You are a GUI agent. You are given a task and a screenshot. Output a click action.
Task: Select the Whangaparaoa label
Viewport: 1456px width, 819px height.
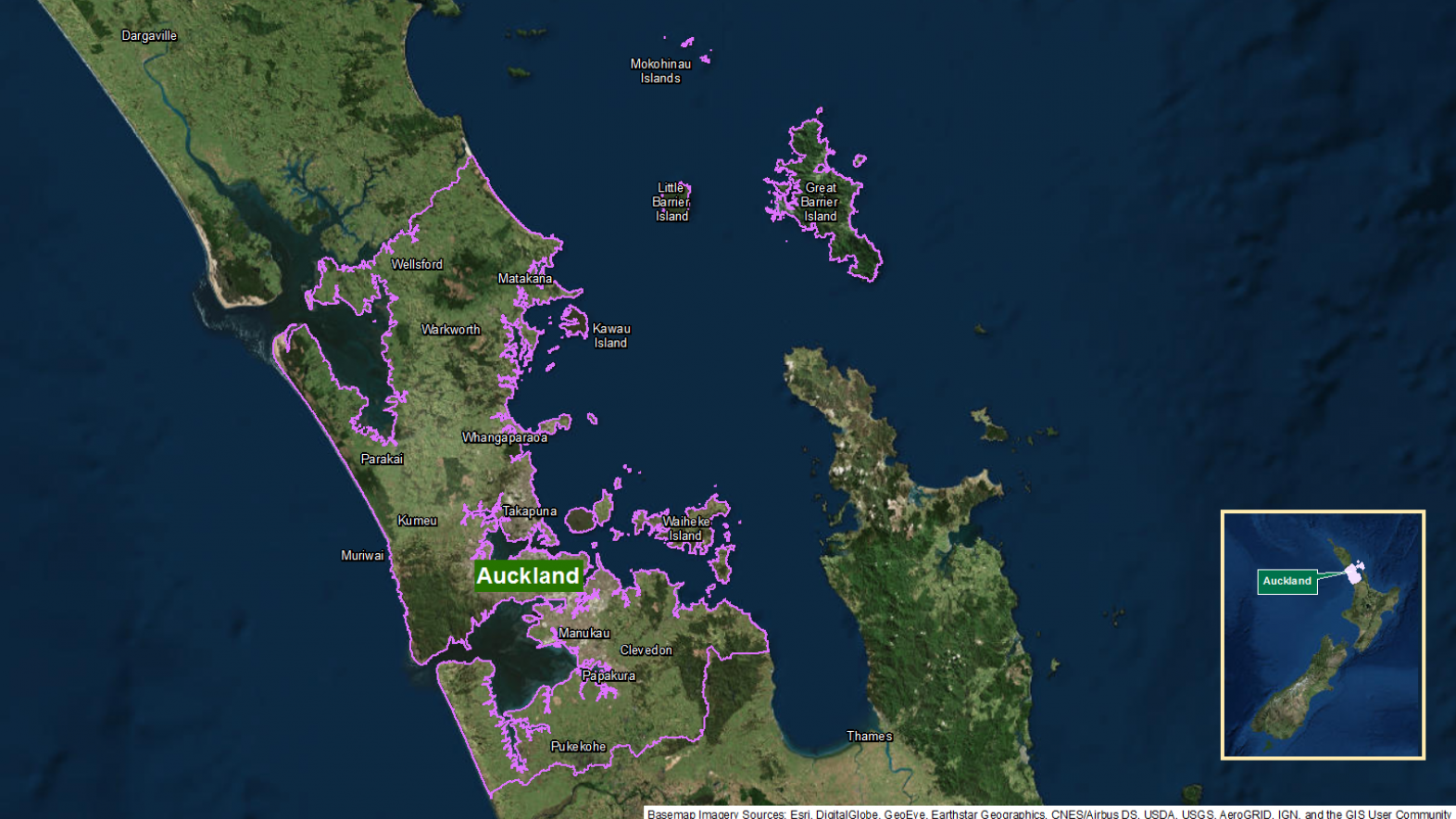pos(505,438)
